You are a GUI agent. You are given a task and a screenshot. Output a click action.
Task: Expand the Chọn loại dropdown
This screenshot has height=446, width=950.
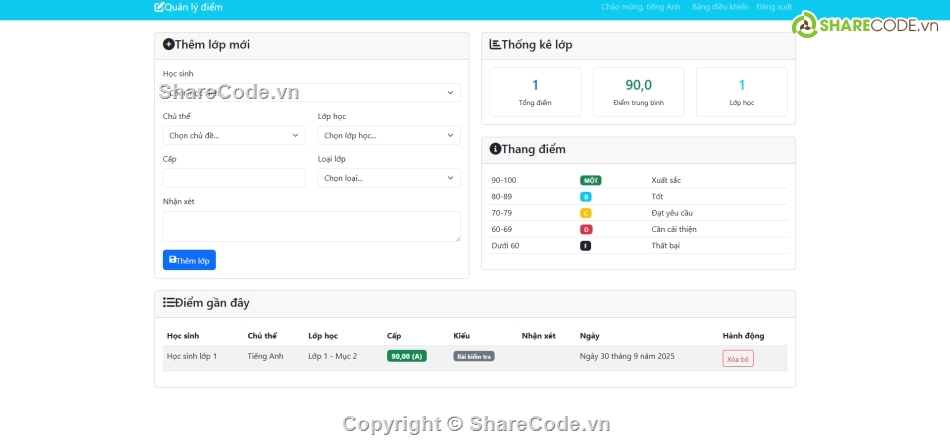(388, 178)
